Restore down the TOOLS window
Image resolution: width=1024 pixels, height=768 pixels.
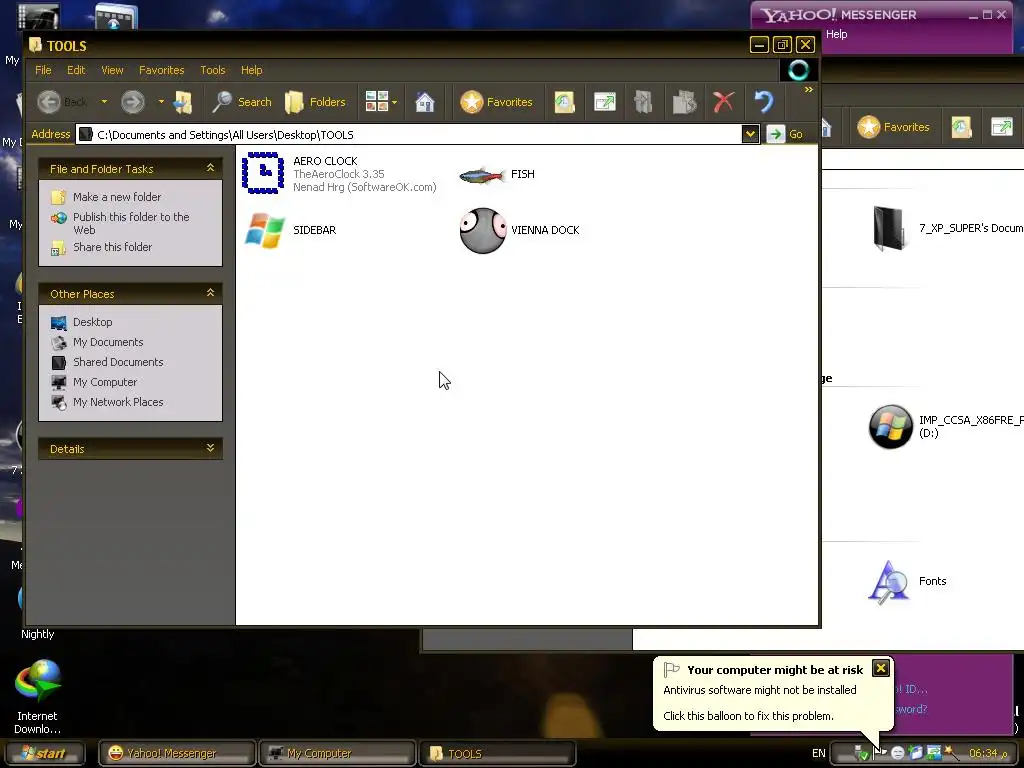(782, 44)
